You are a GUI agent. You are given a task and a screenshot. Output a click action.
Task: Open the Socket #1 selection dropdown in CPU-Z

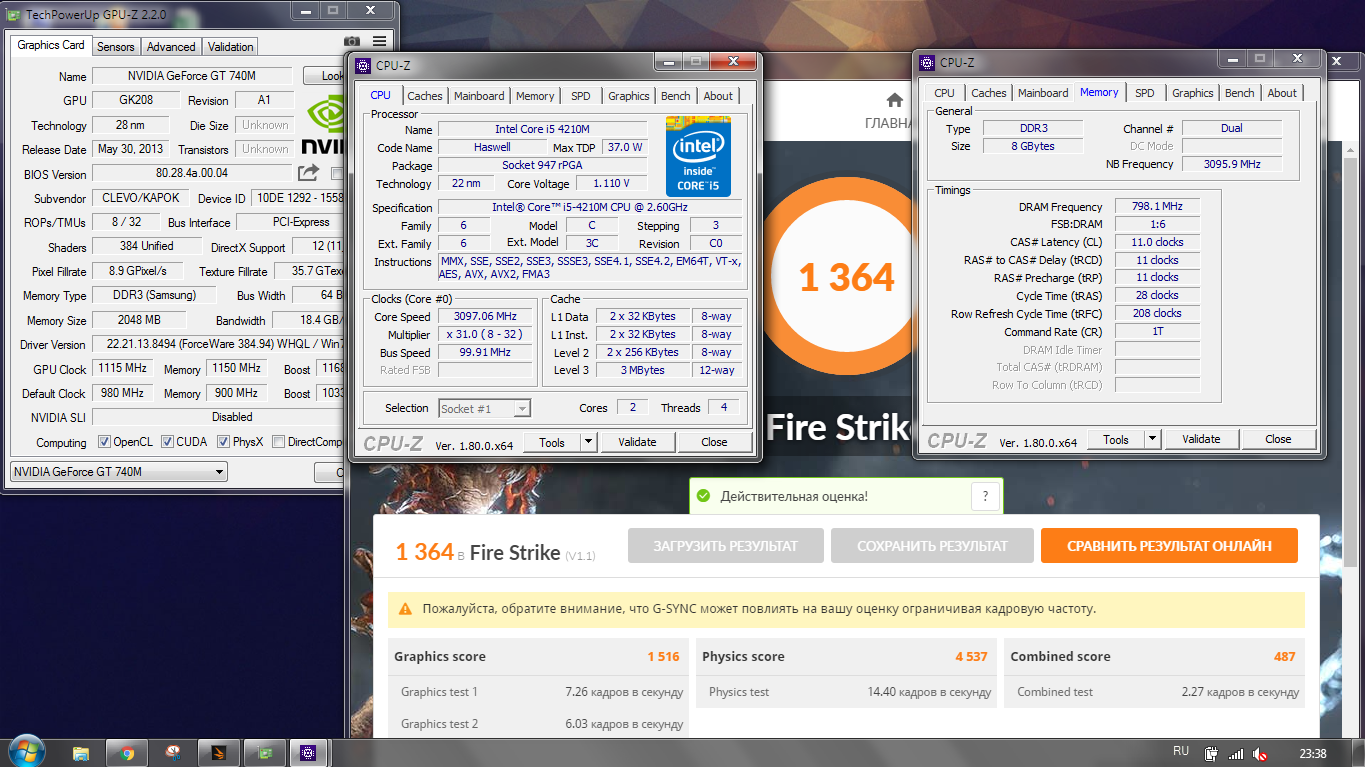485,408
